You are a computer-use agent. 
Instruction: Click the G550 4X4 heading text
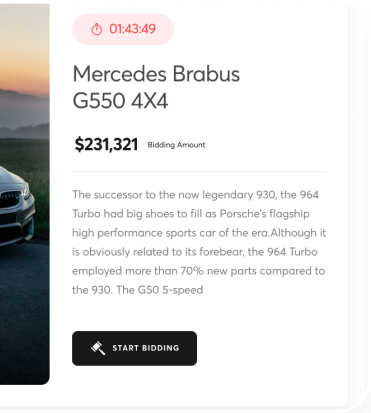click(120, 101)
